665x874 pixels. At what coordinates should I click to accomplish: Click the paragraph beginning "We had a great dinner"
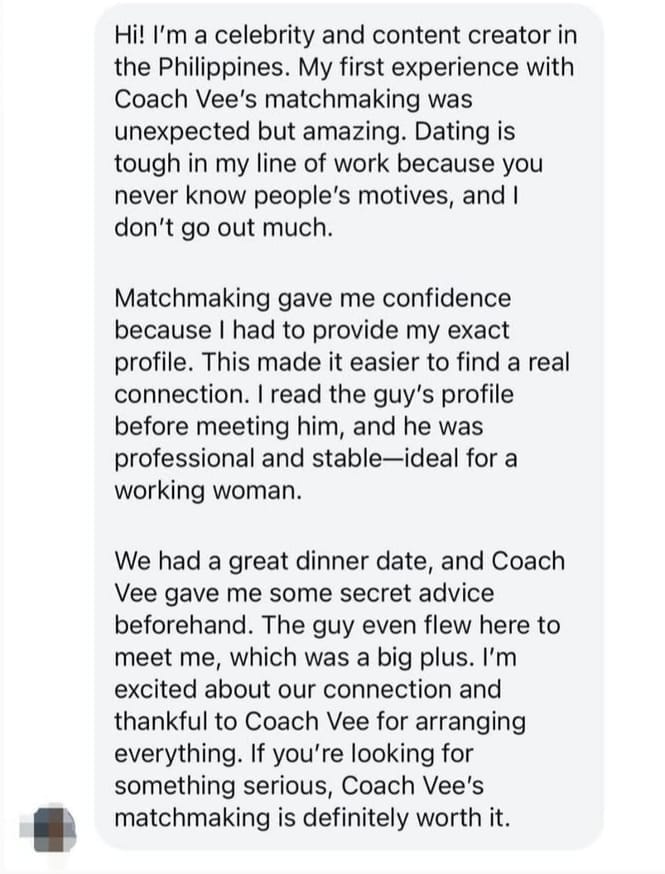click(339, 689)
